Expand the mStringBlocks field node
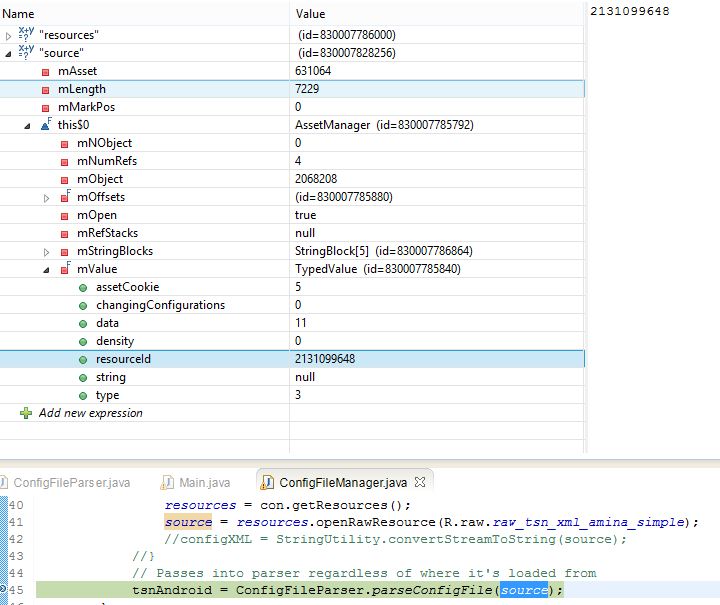The width and height of the screenshot is (720, 605). tap(46, 252)
